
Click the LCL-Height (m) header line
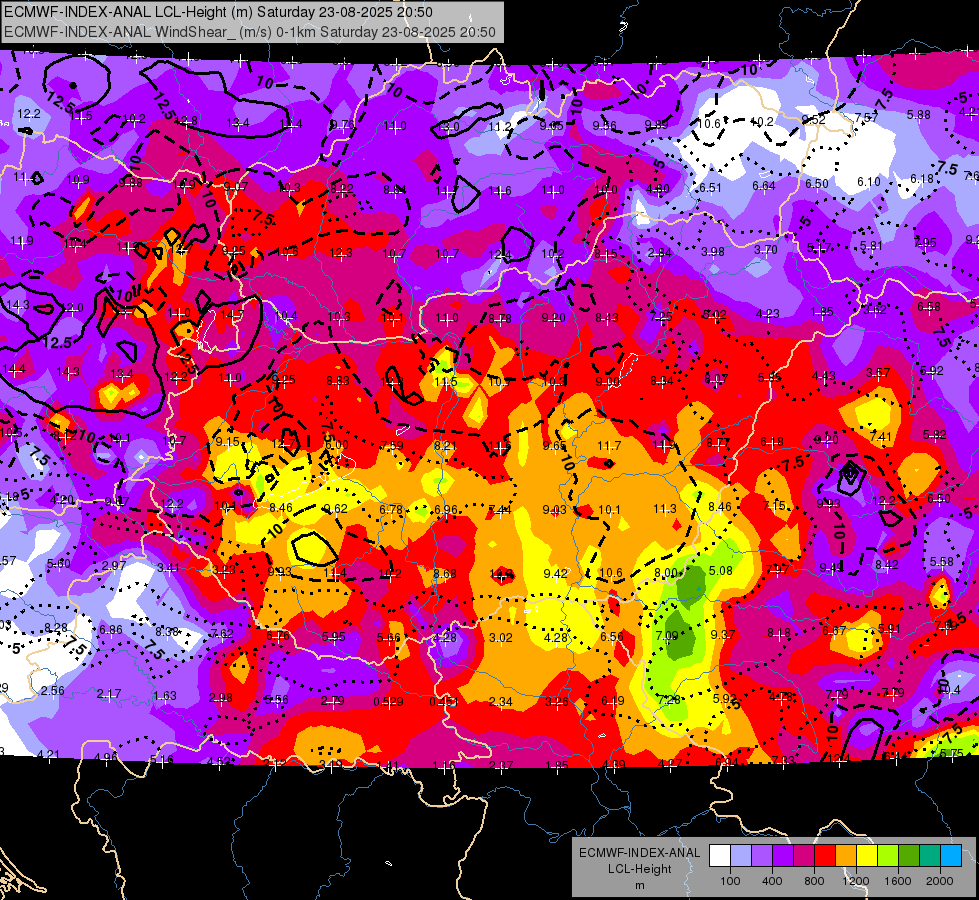coord(218,12)
